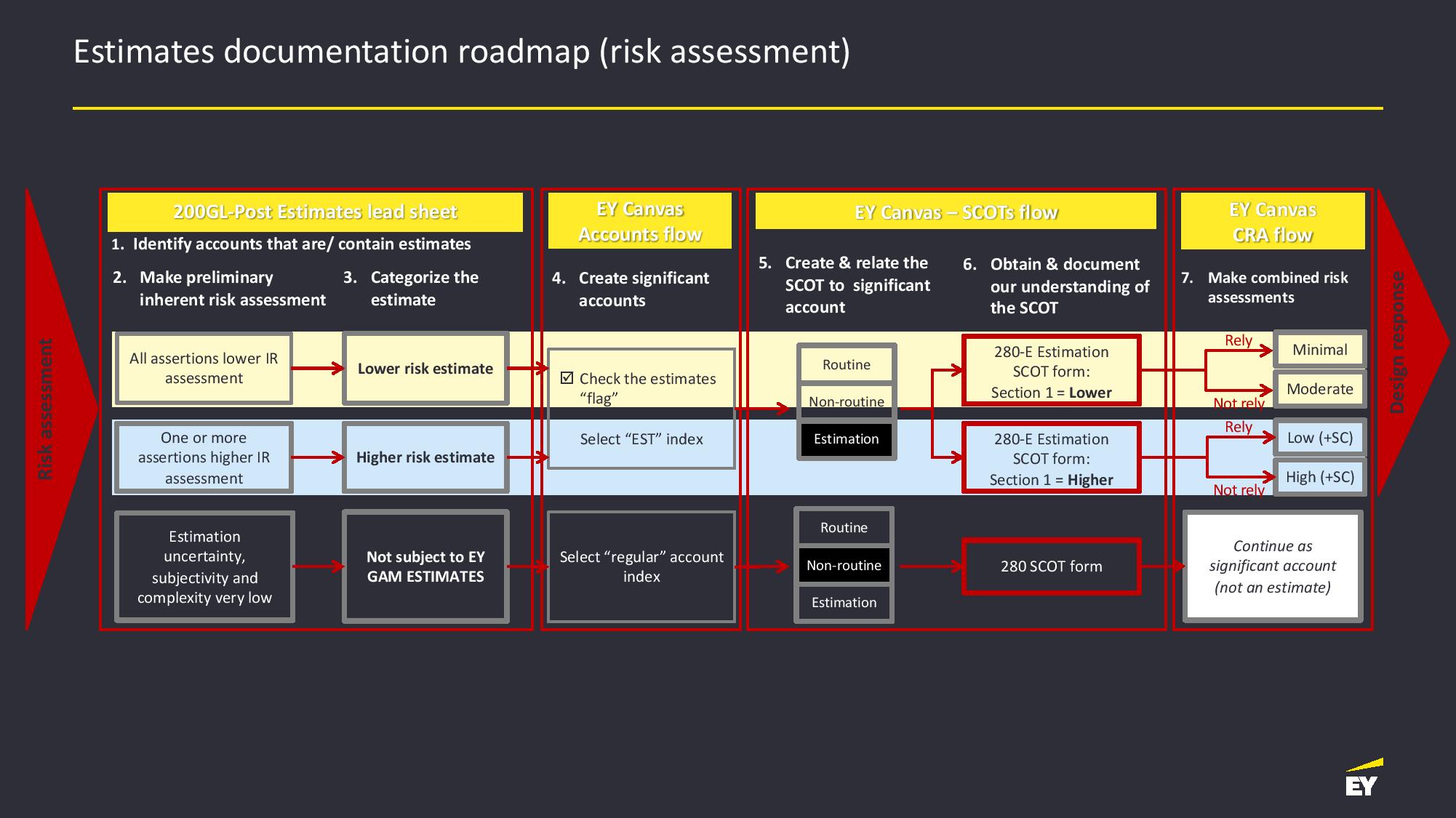
Task: Select the '200GL-Post Estimates lead sheet' header
Action: coord(315,212)
